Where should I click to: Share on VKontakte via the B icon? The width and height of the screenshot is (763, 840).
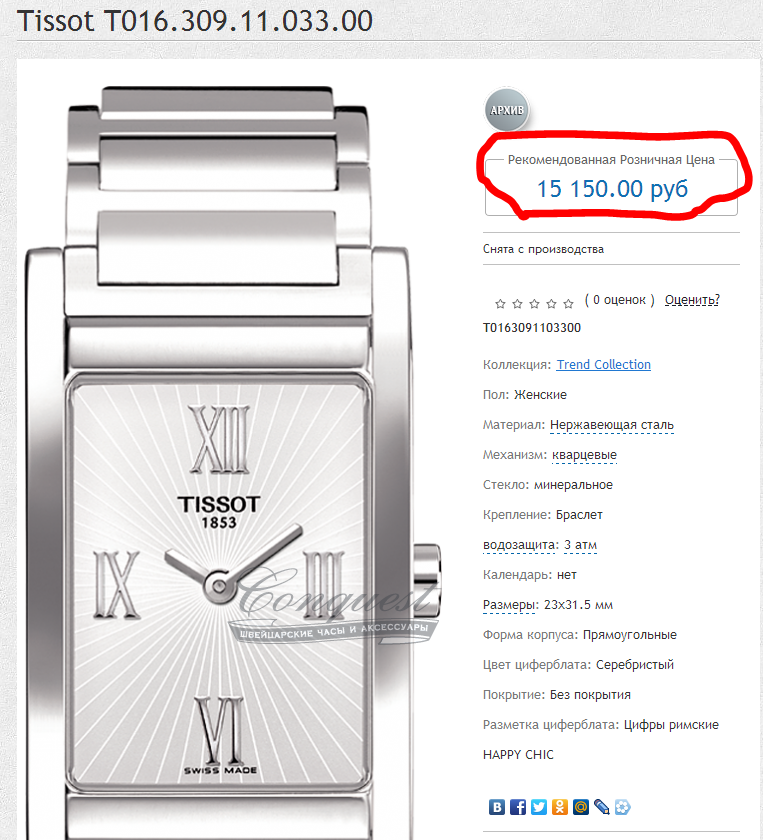click(497, 807)
